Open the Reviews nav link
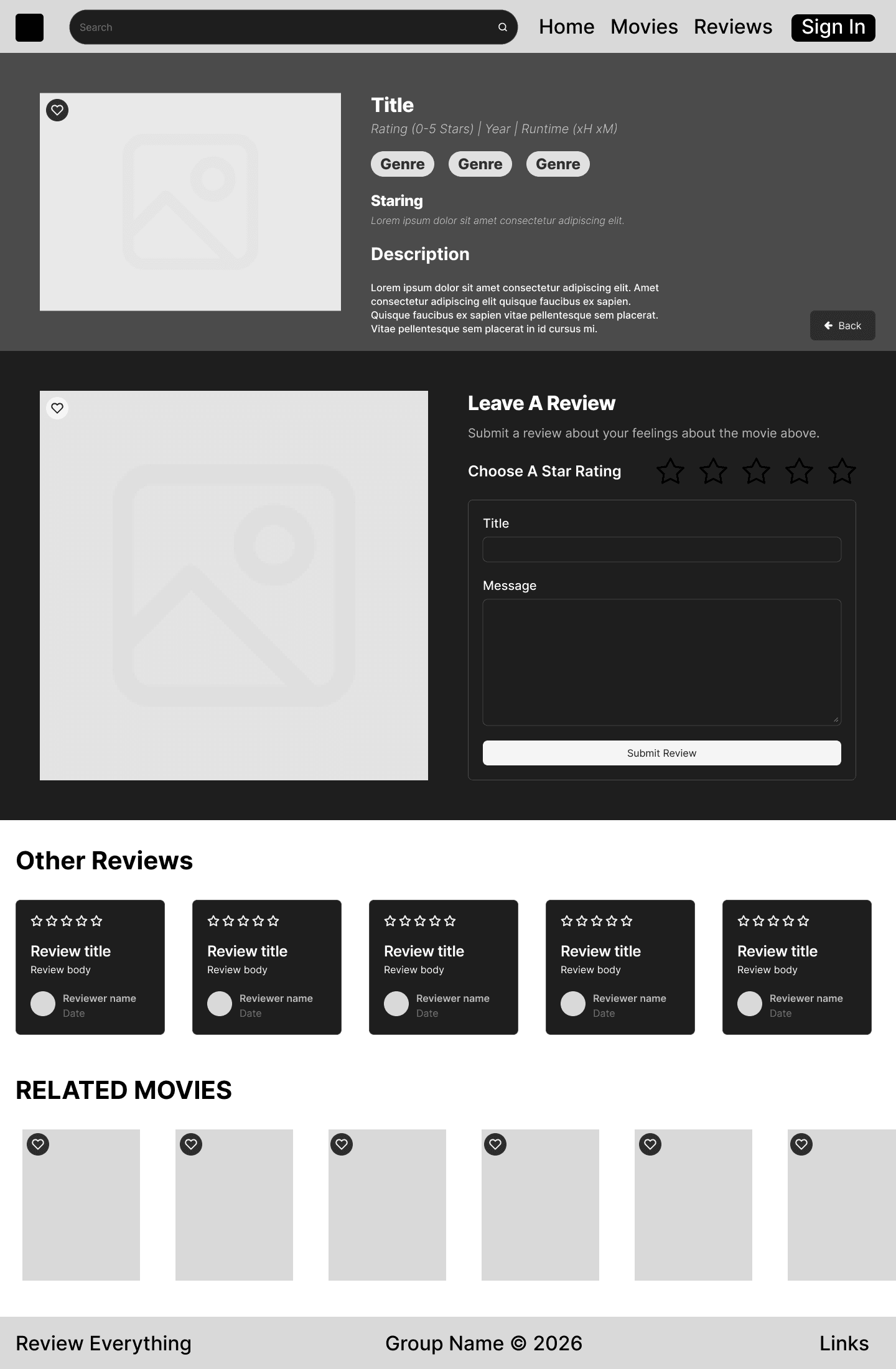This screenshot has width=896, height=1369. click(x=733, y=27)
